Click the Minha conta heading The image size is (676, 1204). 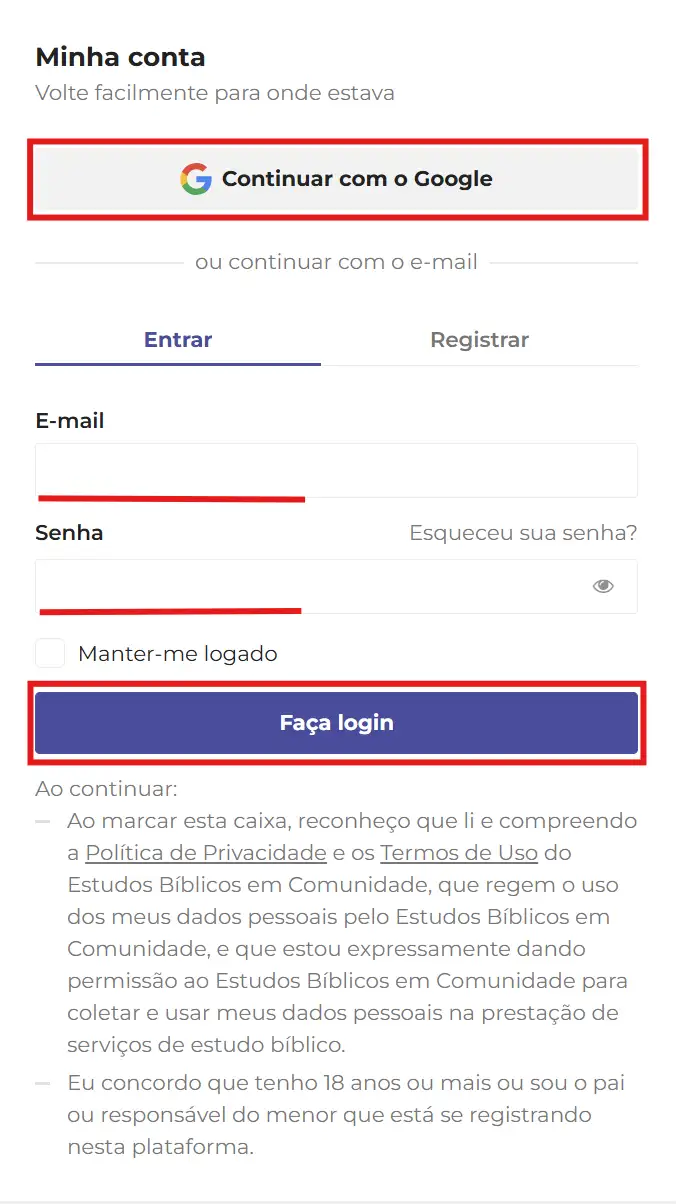[x=120, y=57]
